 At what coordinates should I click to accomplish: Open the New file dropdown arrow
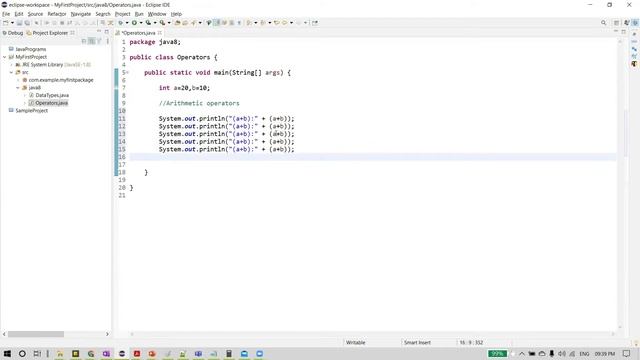click(x=12, y=23)
